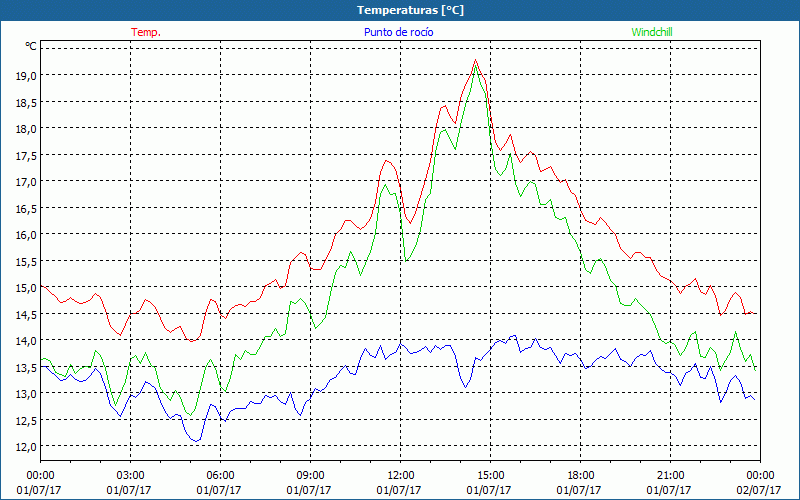
Task: Click the 17,5 y-axis value
Action: (x=27, y=155)
